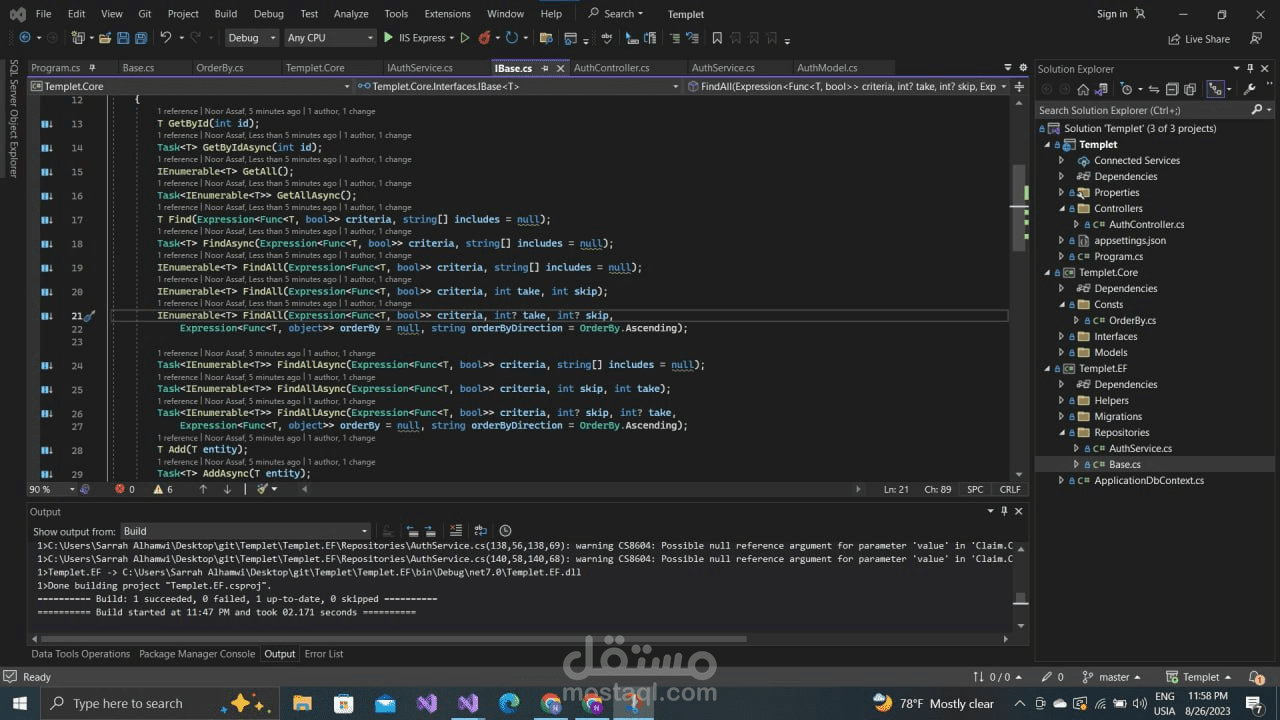Click Collapse All icon in Solution Explorer
The image size is (1280, 720).
[x=1172, y=89]
